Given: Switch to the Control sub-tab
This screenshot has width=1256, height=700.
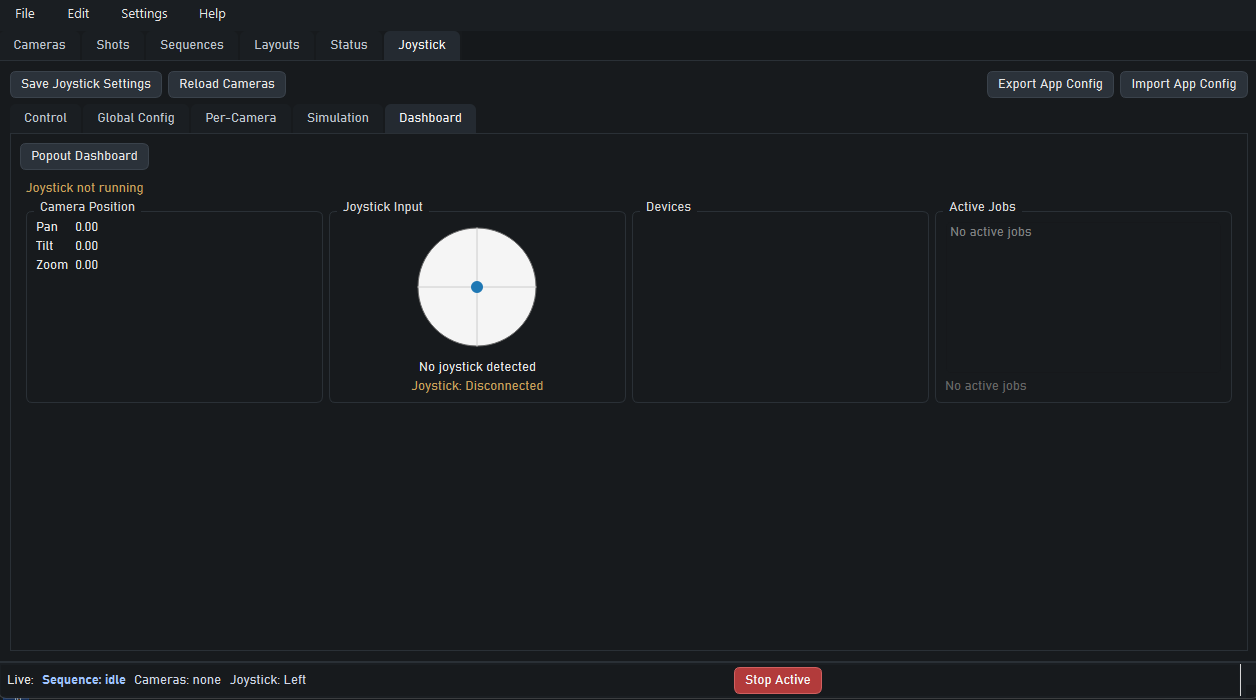Looking at the screenshot, I should click(45, 118).
